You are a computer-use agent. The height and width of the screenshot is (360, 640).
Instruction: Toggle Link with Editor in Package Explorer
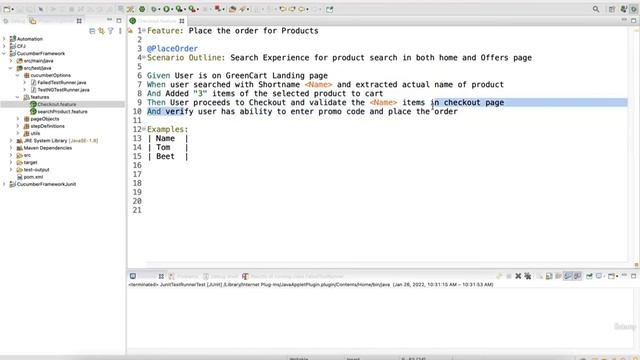click(x=101, y=31)
